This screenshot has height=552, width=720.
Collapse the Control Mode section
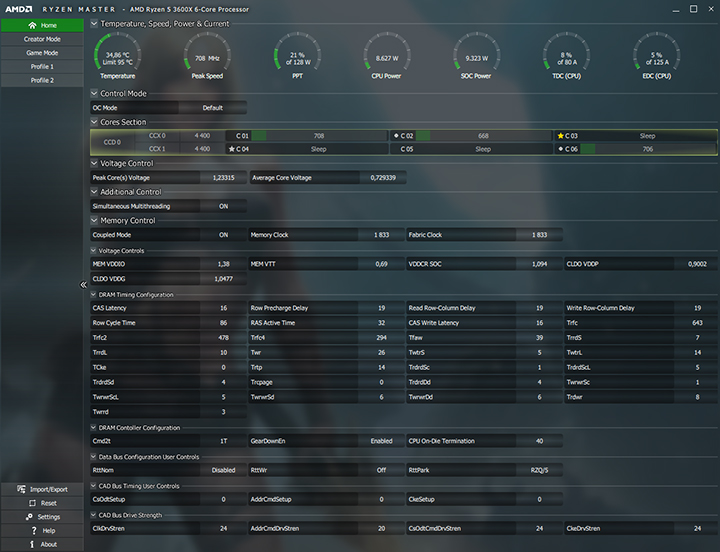pos(94,93)
